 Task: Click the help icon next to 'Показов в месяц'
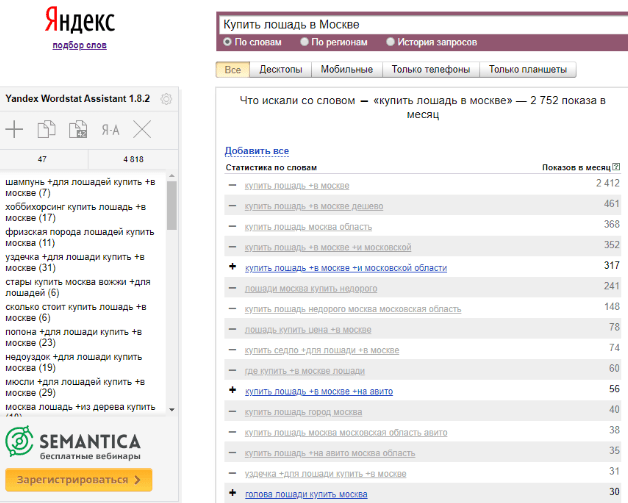616,167
